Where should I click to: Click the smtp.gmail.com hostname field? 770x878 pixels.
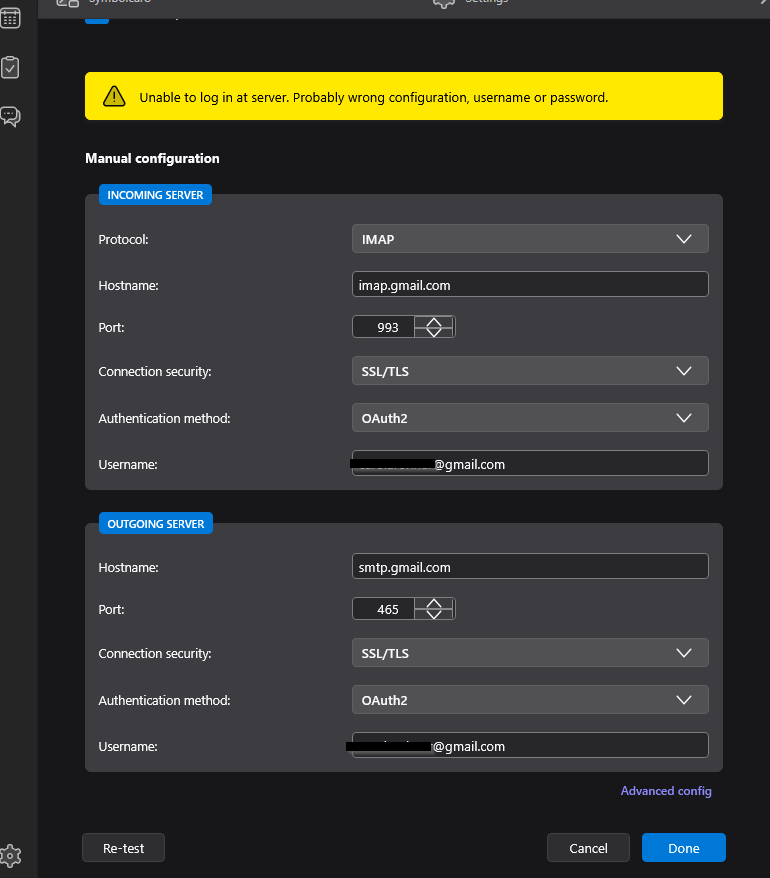point(529,567)
